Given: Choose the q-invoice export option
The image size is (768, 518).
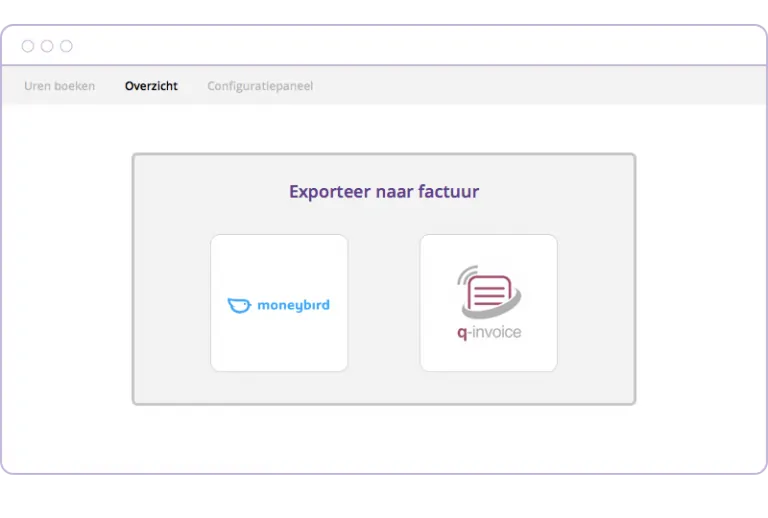Looking at the screenshot, I should pos(489,303).
